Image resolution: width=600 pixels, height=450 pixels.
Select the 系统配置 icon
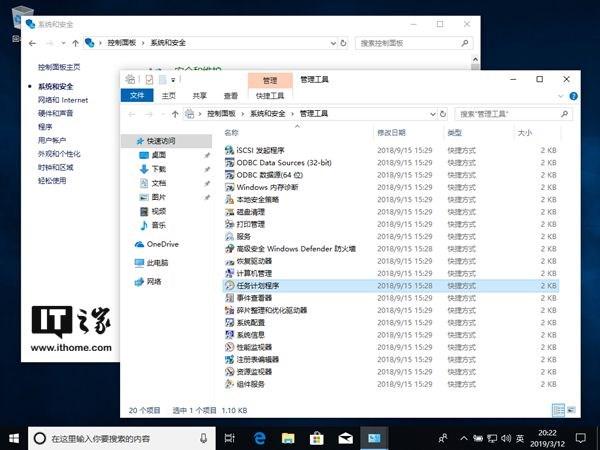tap(229, 322)
